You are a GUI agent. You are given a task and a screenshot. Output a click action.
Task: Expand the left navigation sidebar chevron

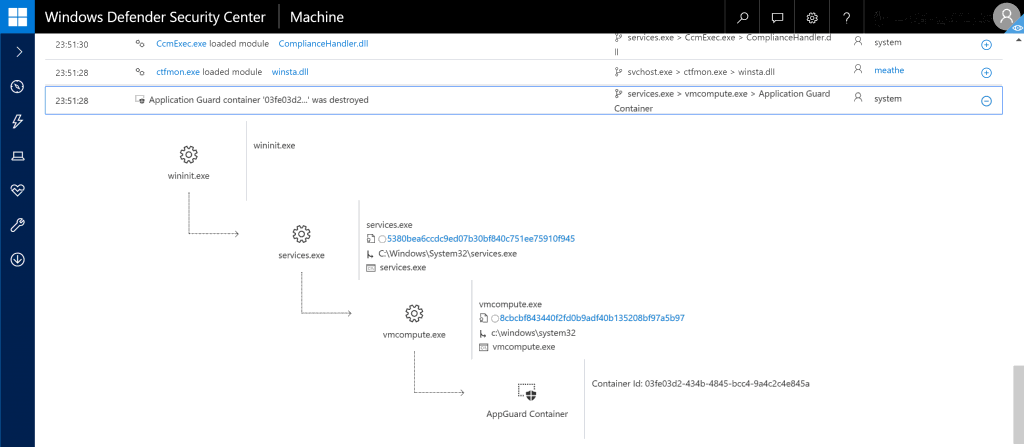[x=19, y=52]
